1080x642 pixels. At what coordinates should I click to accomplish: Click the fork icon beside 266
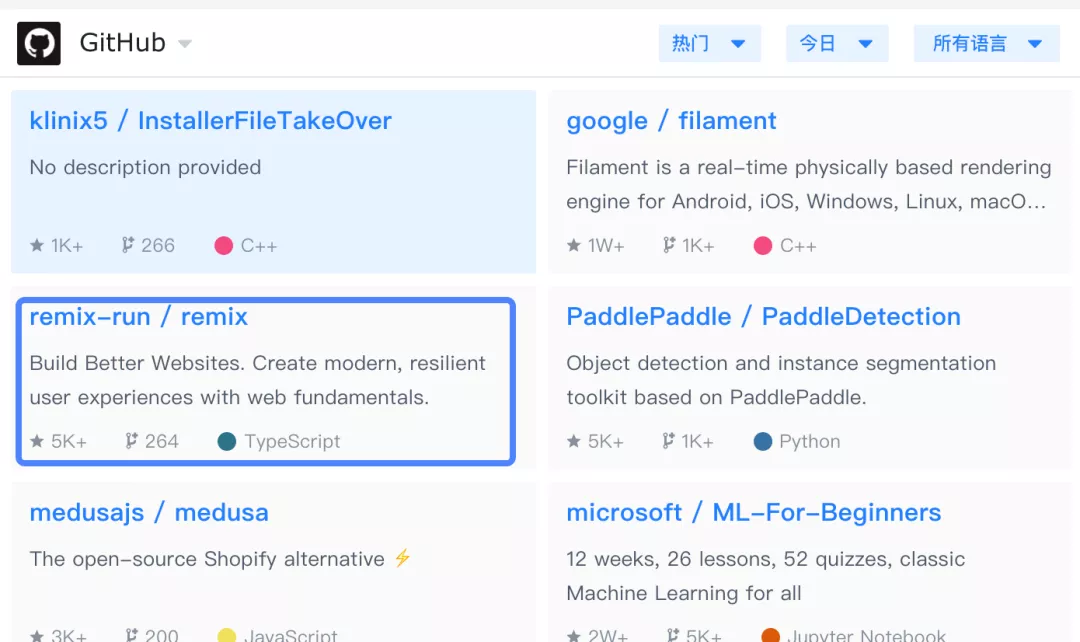(x=127, y=245)
